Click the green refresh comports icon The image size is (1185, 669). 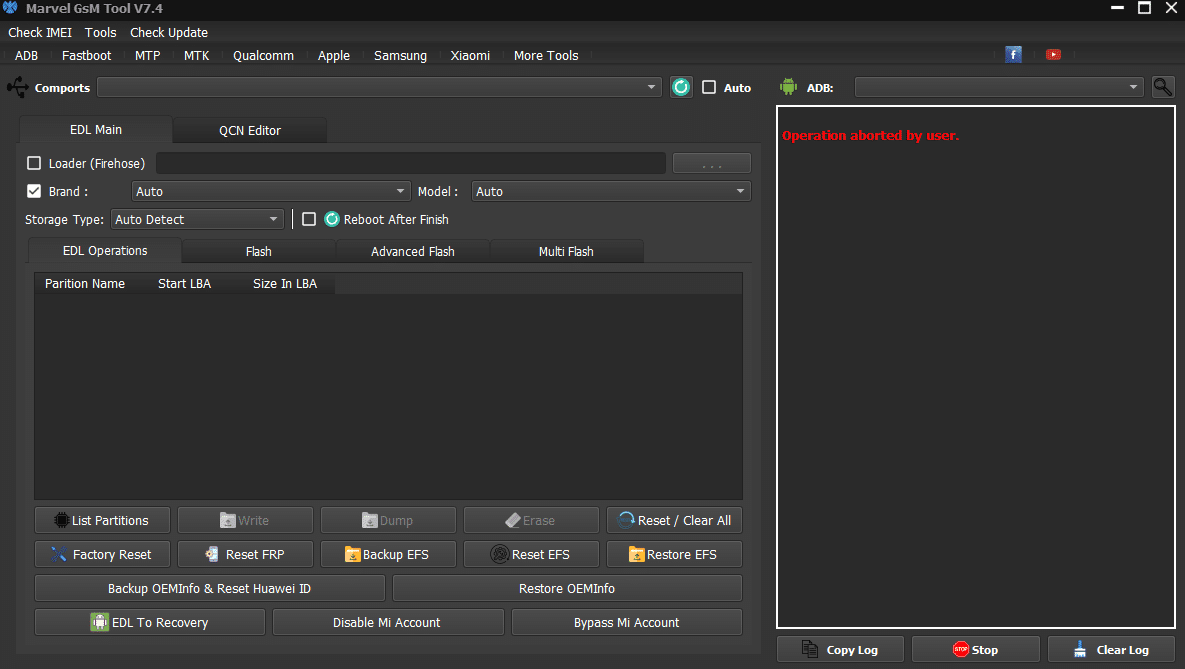681,87
